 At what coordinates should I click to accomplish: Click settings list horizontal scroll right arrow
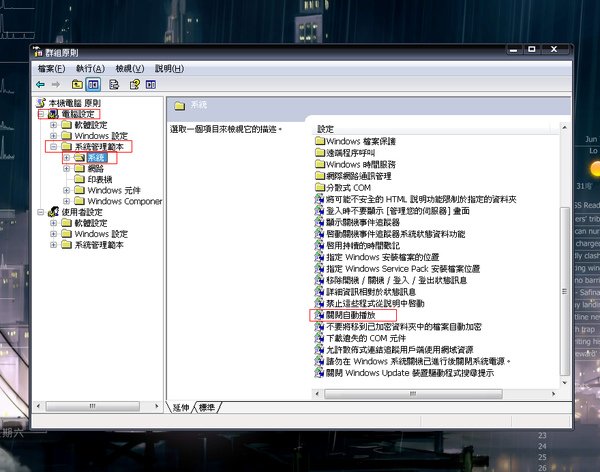pos(553,394)
